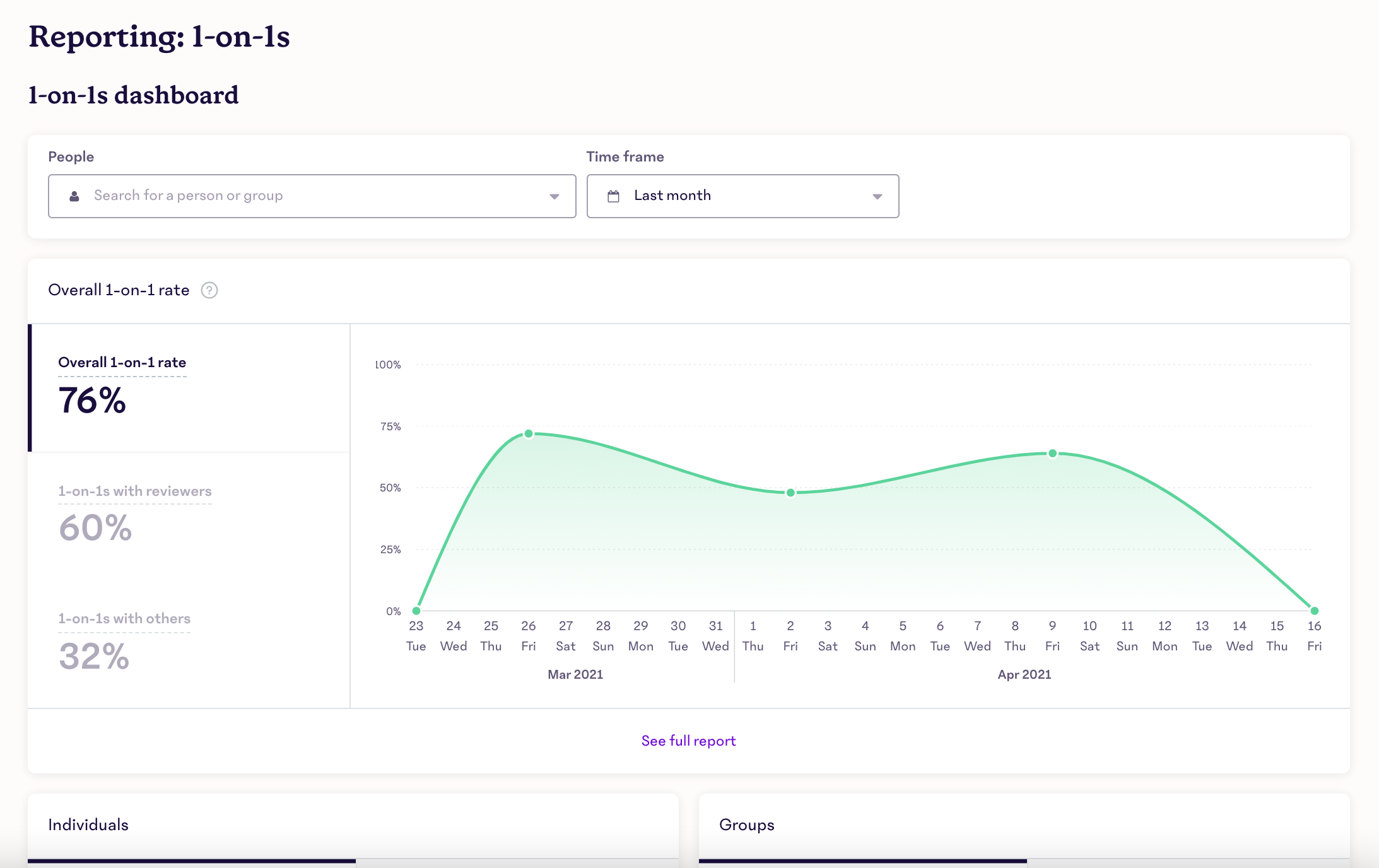1379x868 pixels.
Task: Click the 100% y-axis label
Action: 388,365
